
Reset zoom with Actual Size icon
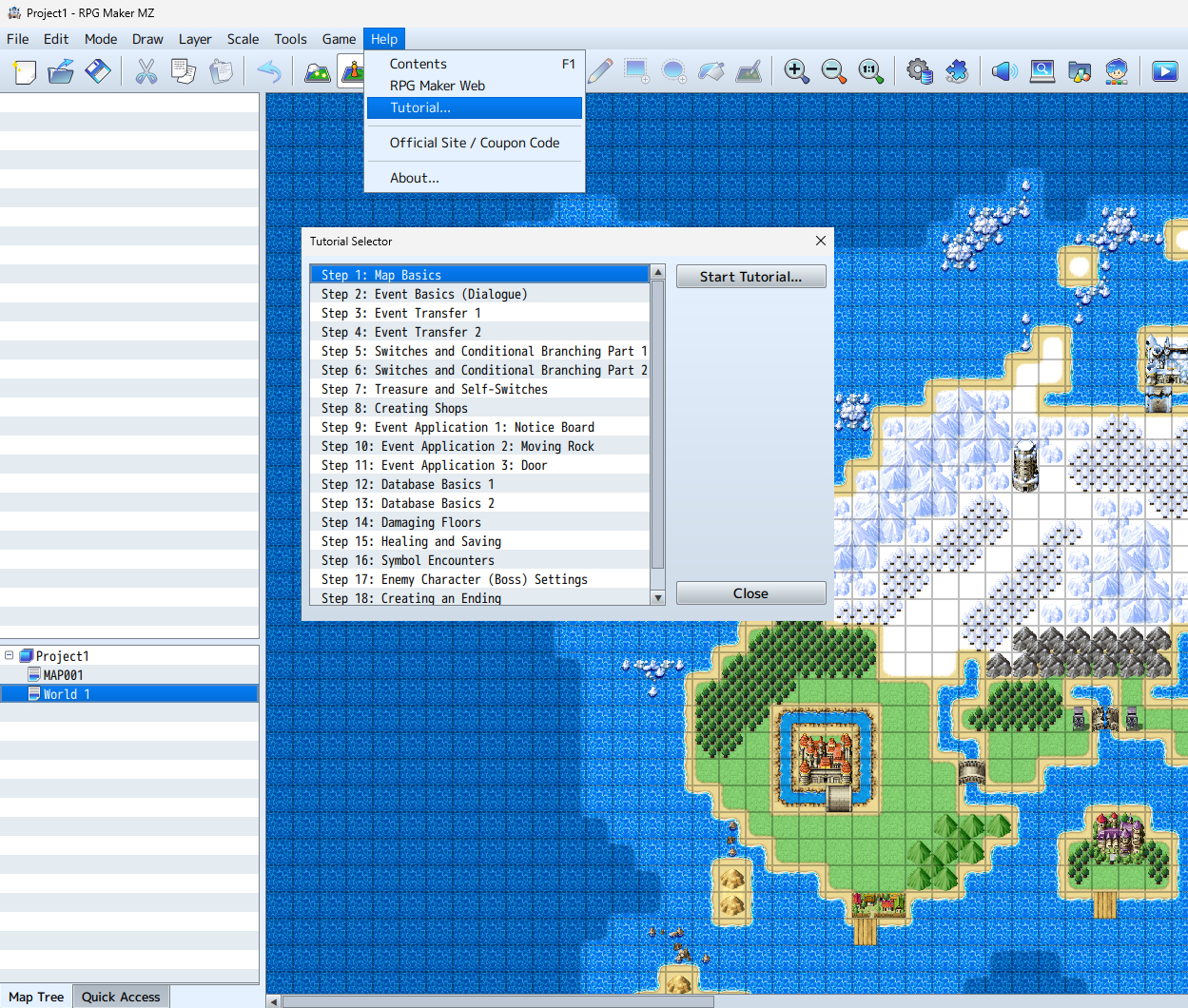870,71
